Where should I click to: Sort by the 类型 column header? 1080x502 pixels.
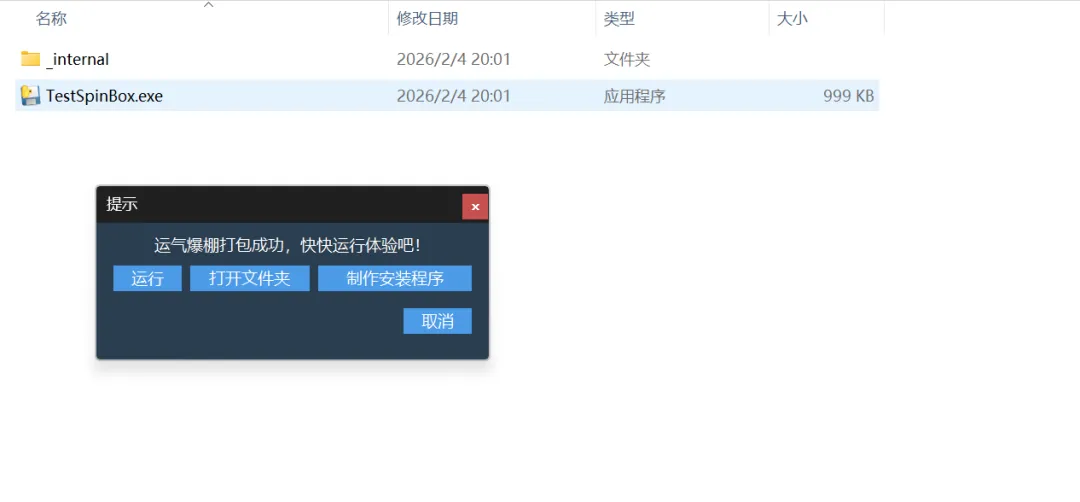pos(619,19)
